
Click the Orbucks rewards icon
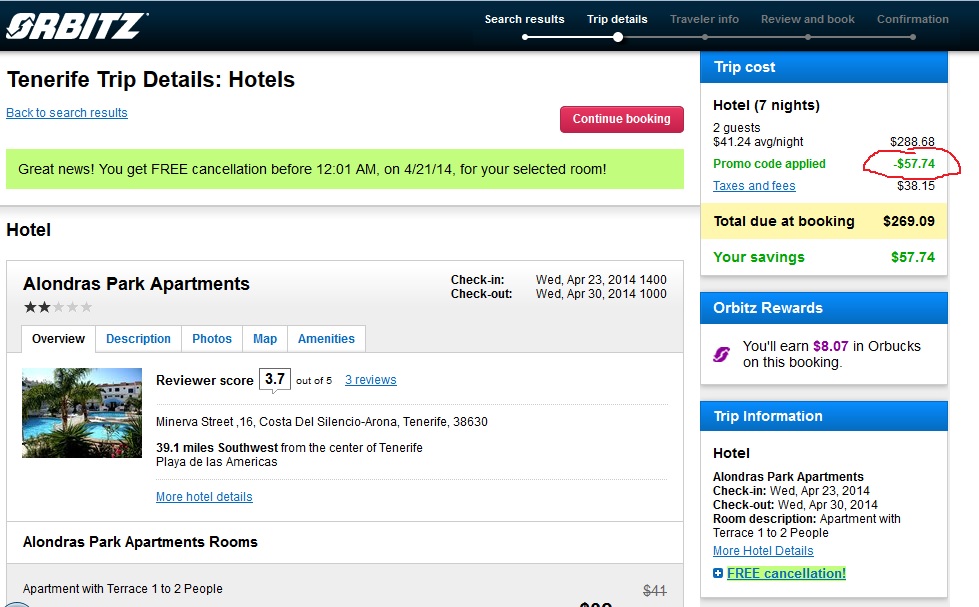(x=721, y=354)
